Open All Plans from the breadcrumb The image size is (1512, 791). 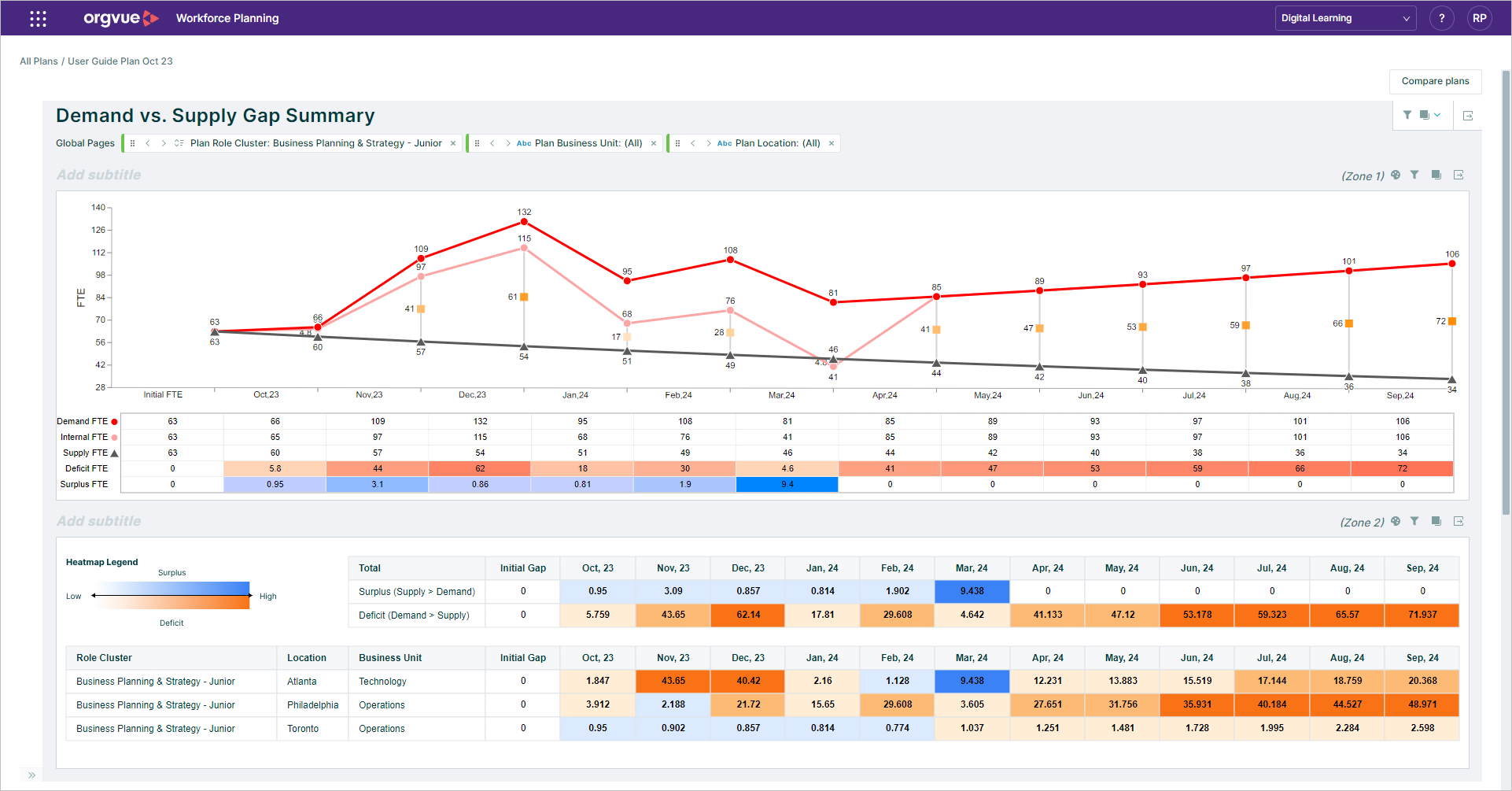pyautogui.click(x=39, y=61)
